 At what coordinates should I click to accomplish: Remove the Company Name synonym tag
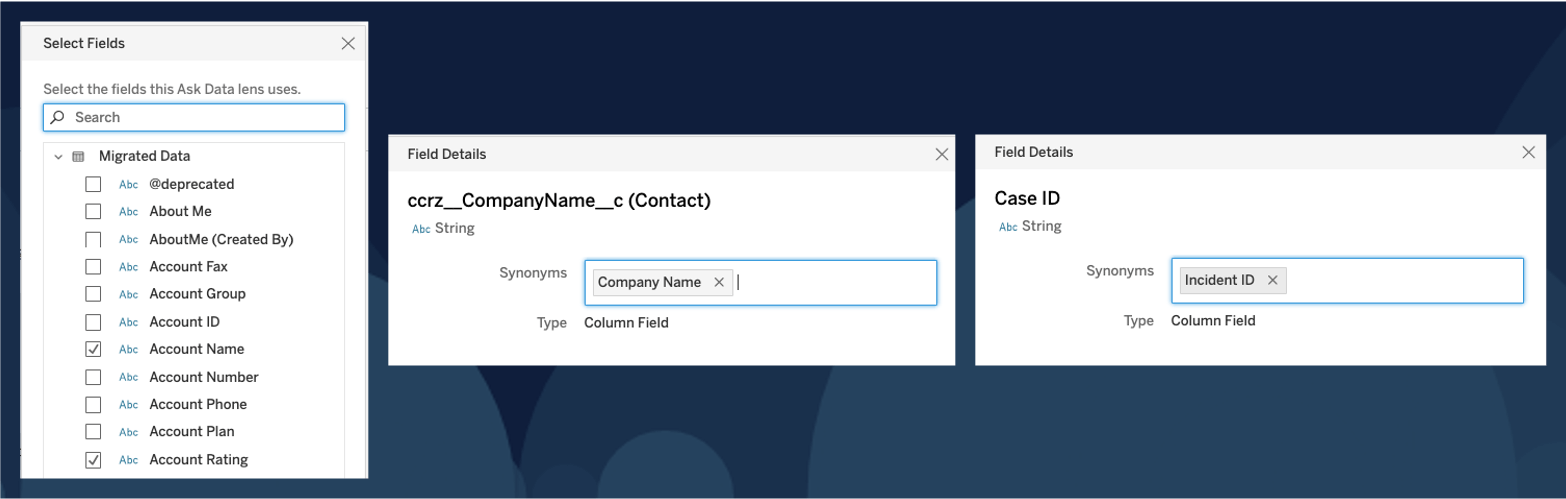719,282
